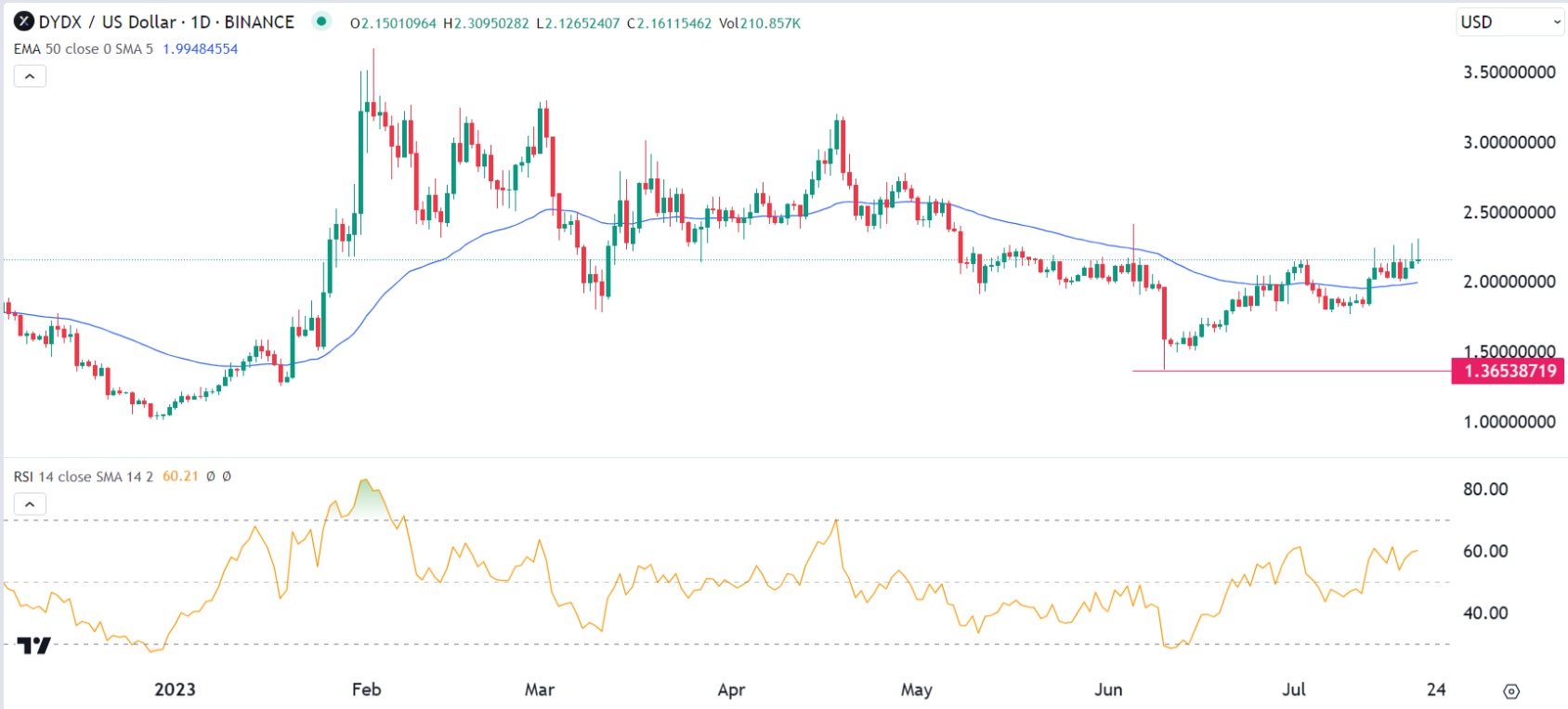Screen dimensions: 1568x709
Task: Click the 3.00000000 price axis label
Action: click(1509, 142)
